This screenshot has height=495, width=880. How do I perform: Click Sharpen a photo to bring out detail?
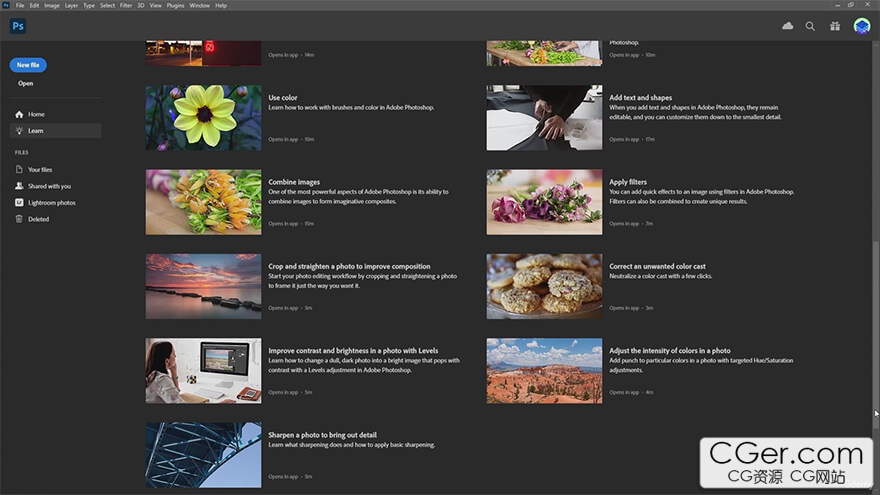(322, 435)
